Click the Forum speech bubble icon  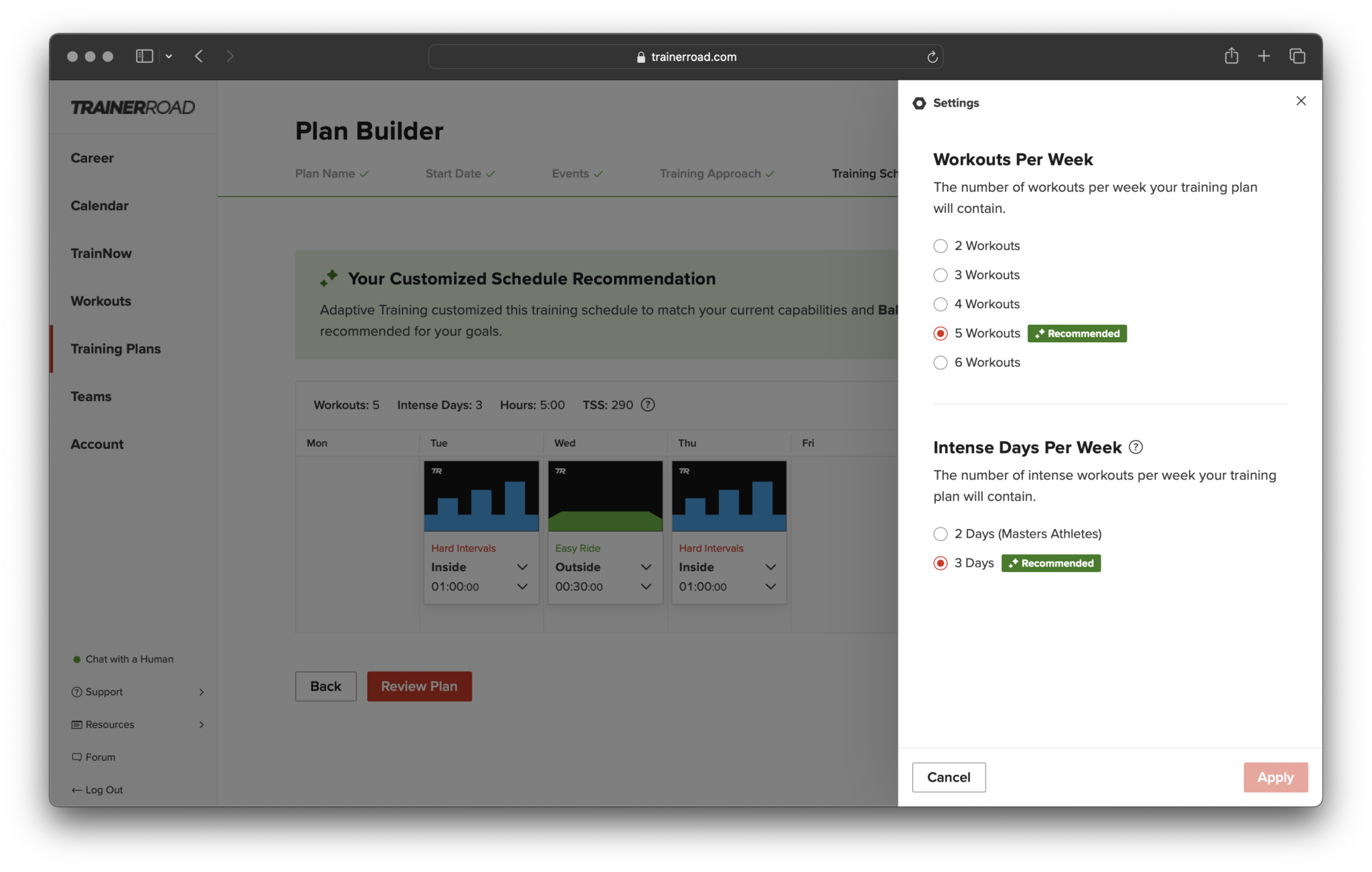76,757
